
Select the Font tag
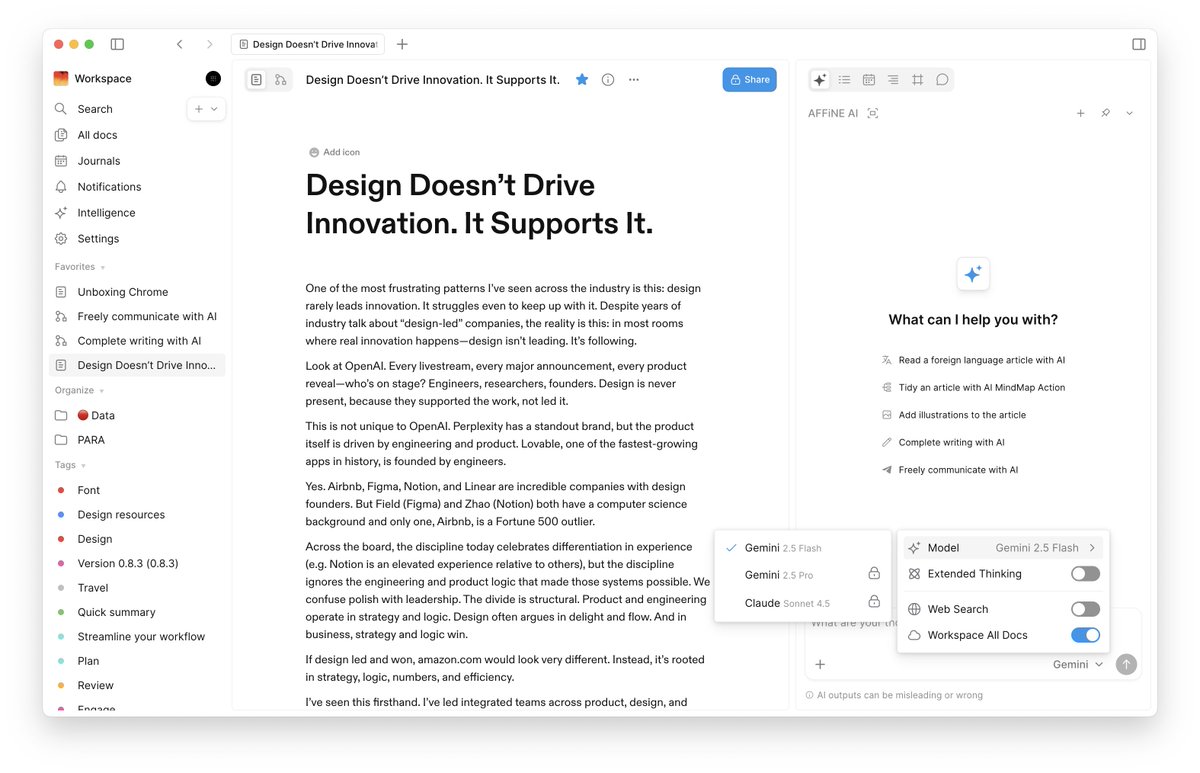pyautogui.click(x=138, y=490)
